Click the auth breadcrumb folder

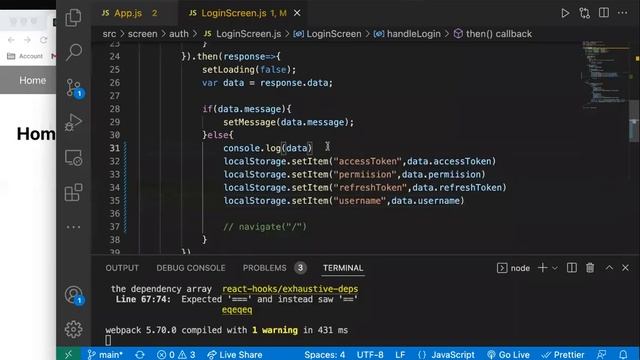179,34
